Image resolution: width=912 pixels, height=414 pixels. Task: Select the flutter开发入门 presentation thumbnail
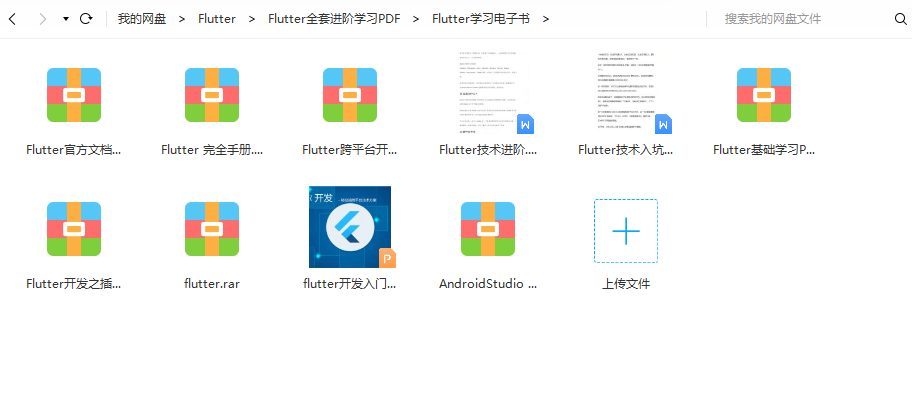pyautogui.click(x=351, y=227)
